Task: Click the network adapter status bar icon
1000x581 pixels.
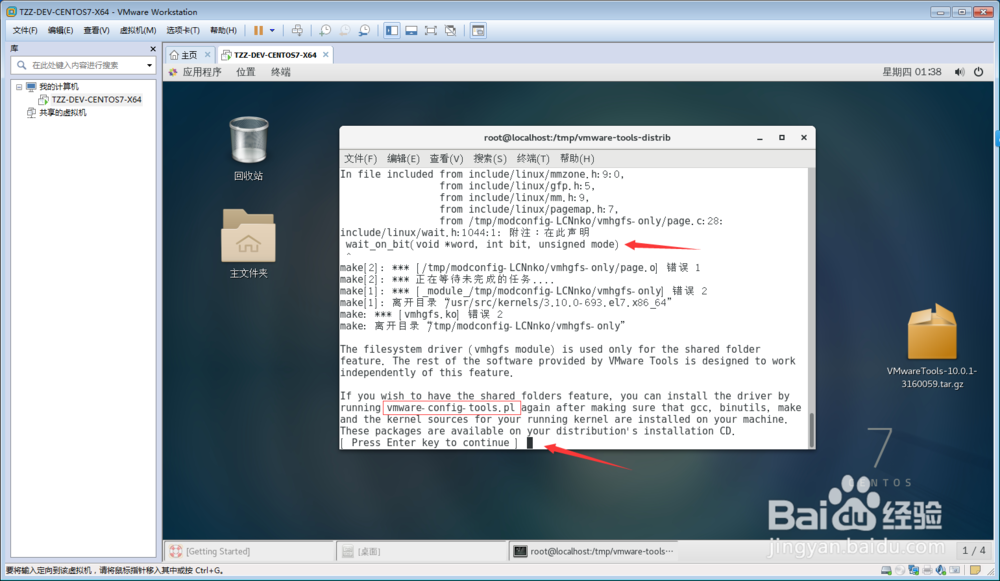Action: click(x=913, y=570)
